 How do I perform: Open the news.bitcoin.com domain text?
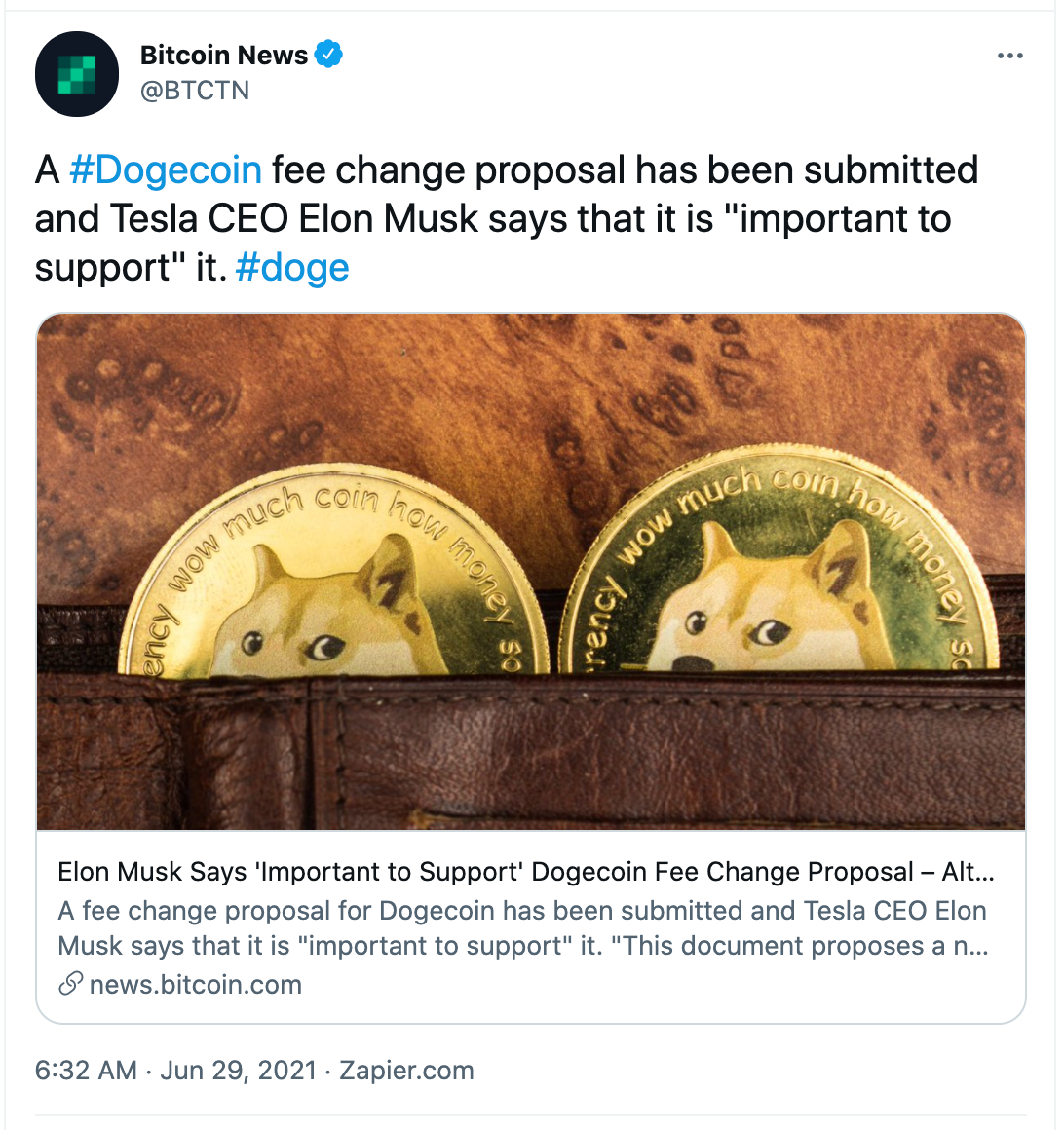196,985
